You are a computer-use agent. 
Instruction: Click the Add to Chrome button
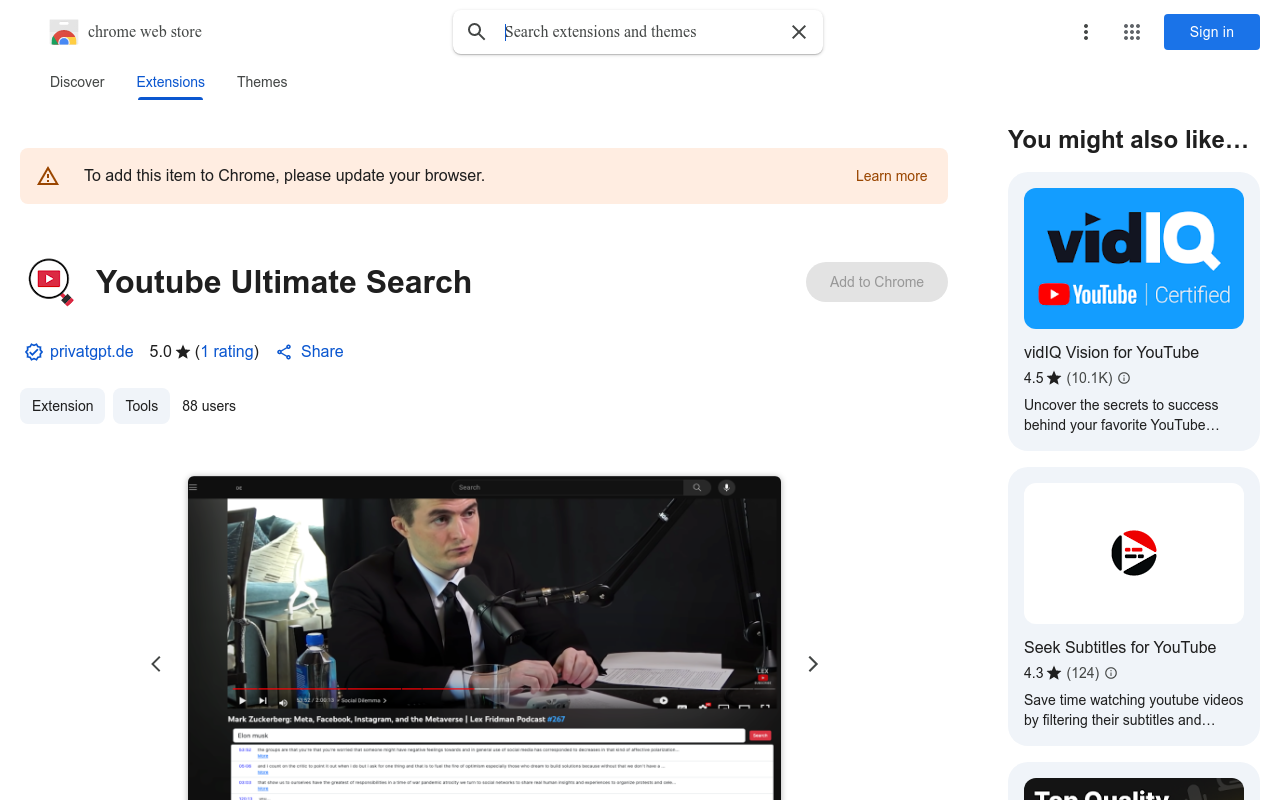tap(877, 282)
